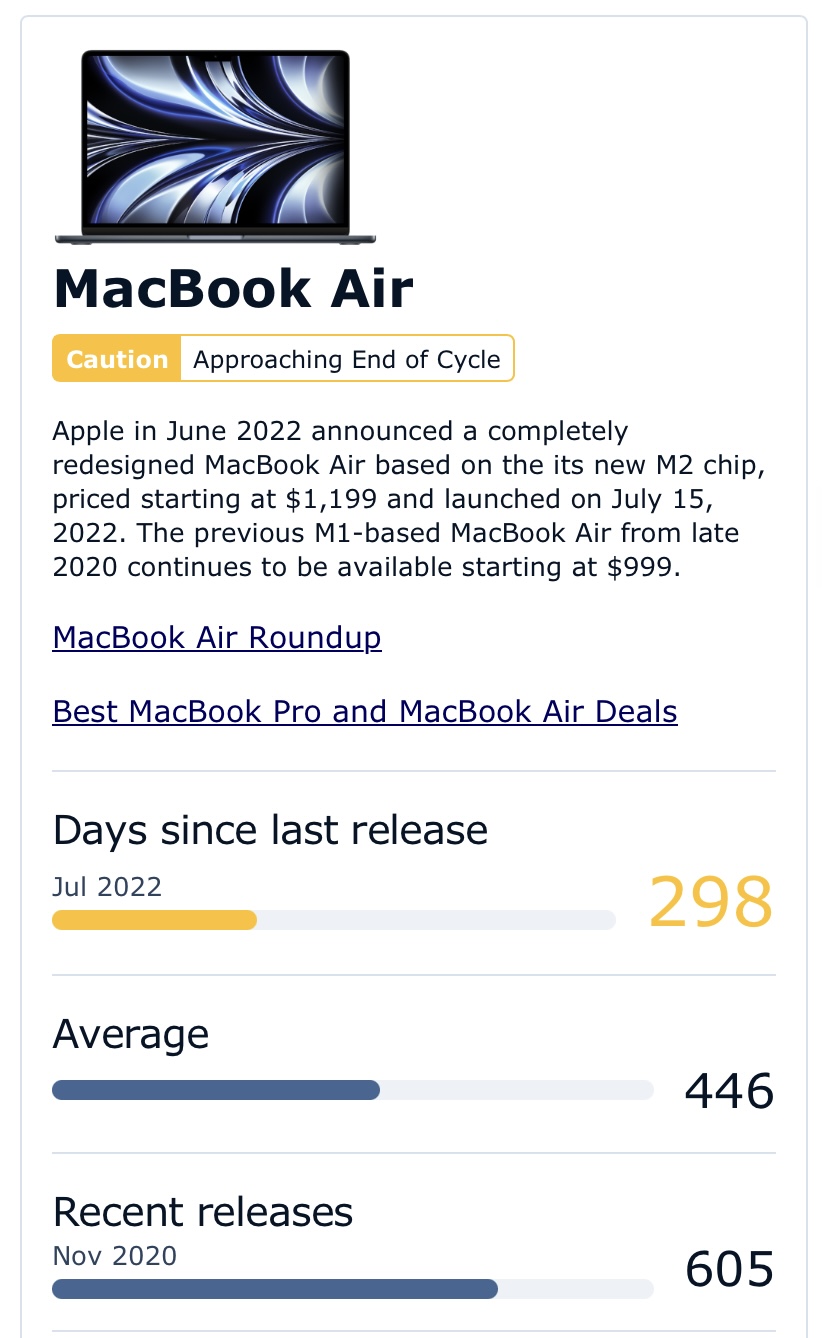Click the Approaching End of Cycle label
The image size is (828, 1338).
(x=347, y=359)
